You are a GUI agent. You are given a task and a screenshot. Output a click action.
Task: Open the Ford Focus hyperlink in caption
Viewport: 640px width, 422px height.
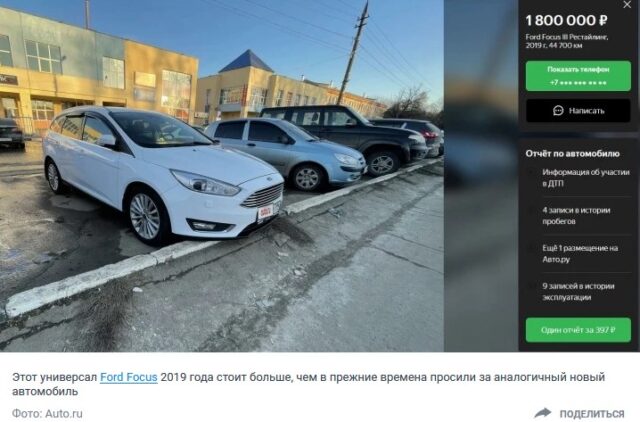[x=129, y=377]
